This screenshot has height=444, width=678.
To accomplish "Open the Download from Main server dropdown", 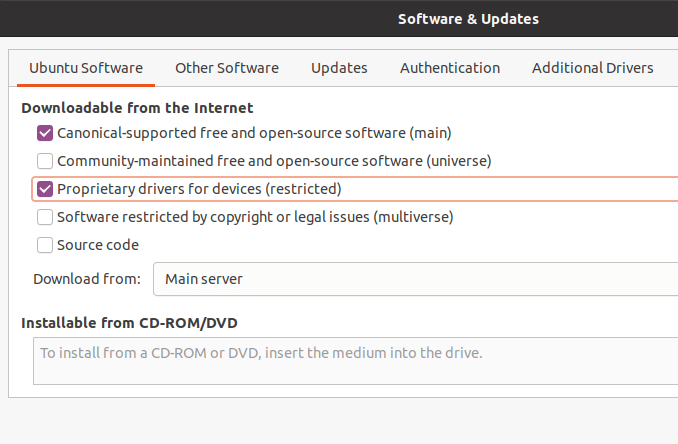I will (416, 279).
